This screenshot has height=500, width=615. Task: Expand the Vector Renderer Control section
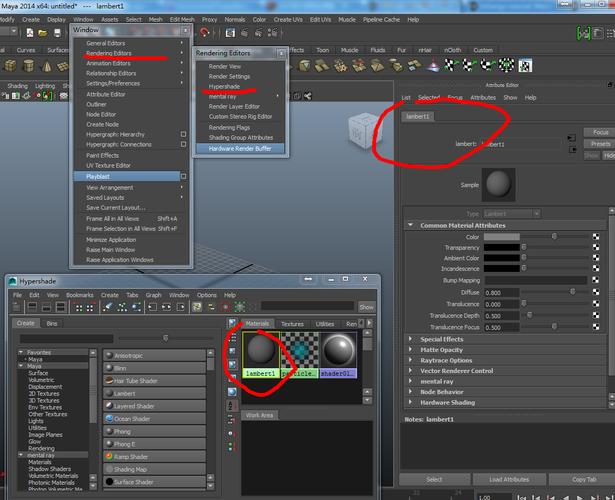[x=410, y=371]
